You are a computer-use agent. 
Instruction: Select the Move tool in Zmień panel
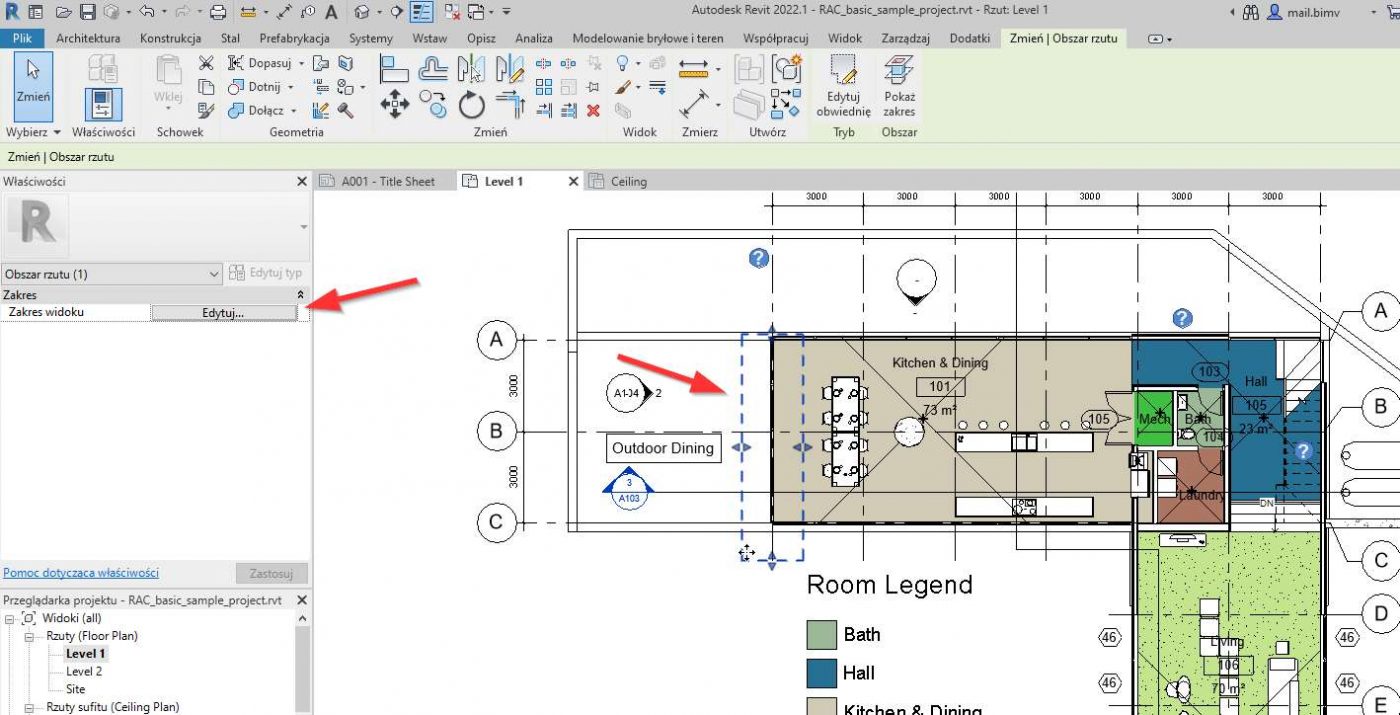pyautogui.click(x=394, y=104)
